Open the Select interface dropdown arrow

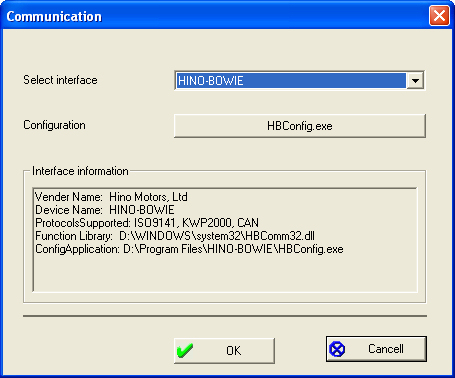(x=415, y=80)
